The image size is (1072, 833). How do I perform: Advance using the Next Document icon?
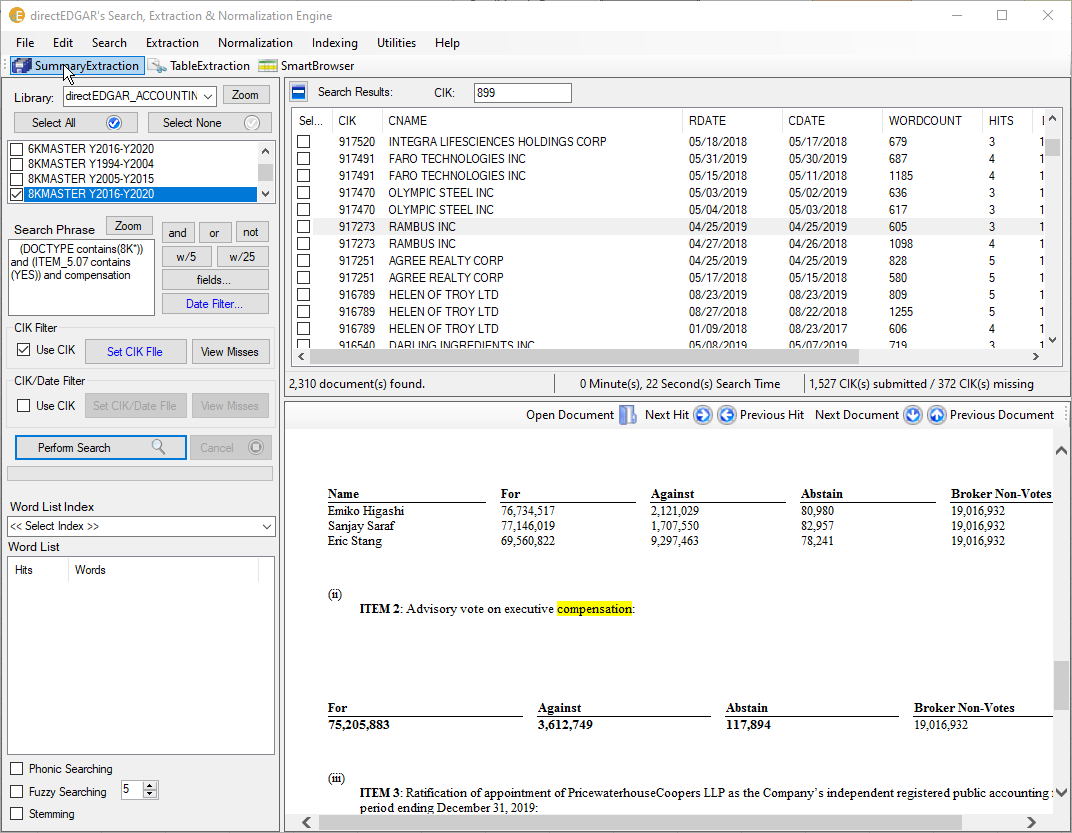pyautogui.click(x=912, y=415)
